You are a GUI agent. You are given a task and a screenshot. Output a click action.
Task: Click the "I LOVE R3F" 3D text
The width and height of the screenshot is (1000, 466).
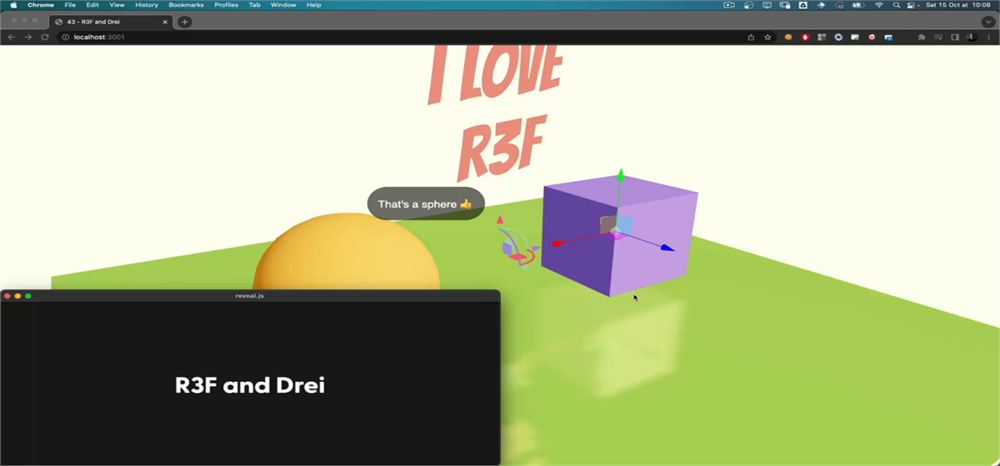497,112
